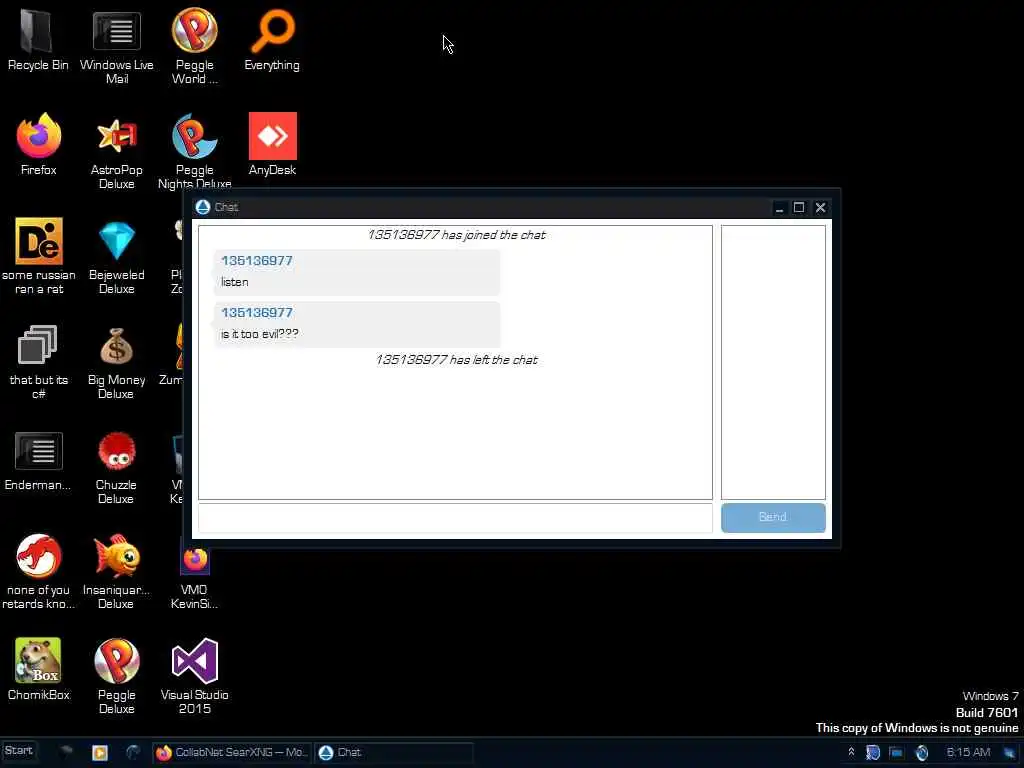Click the 'is it too evil???' message

pyautogui.click(x=259, y=334)
